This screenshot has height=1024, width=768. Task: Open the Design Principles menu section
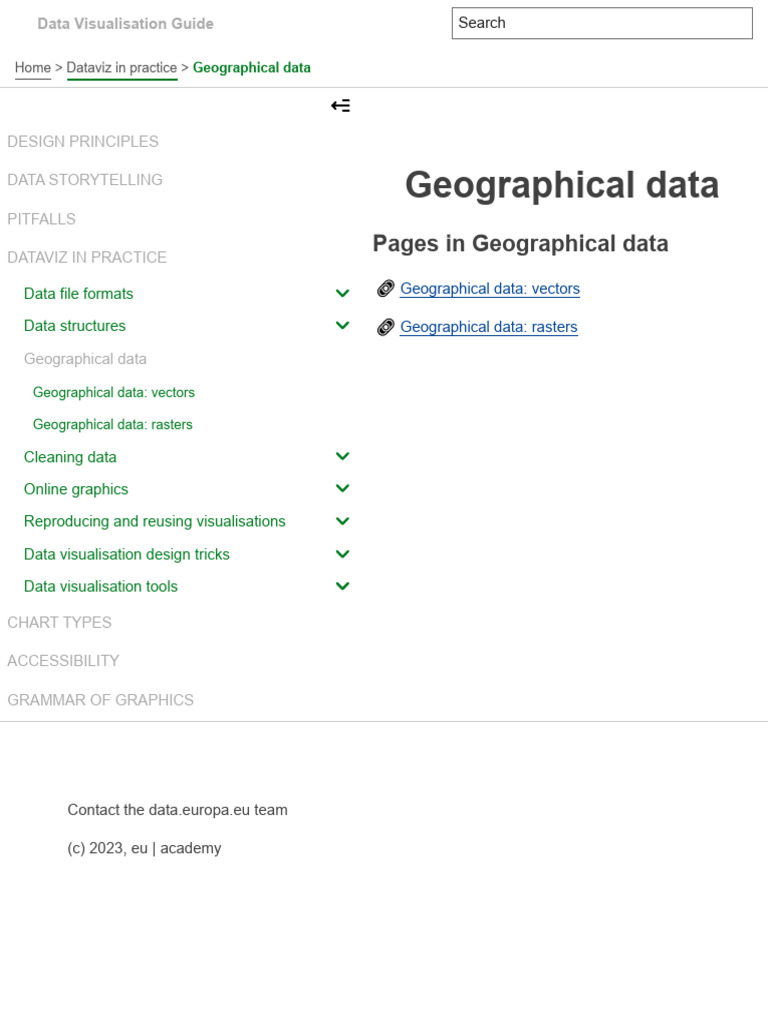pyautogui.click(x=83, y=141)
